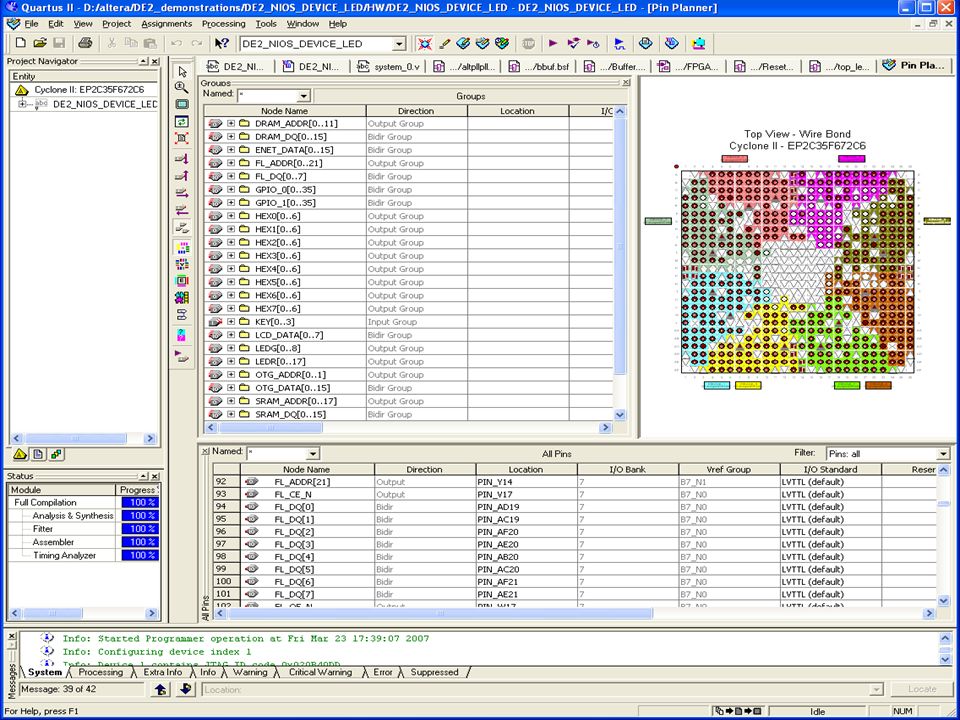The height and width of the screenshot is (720, 960).
Task: Show Design Units tab icon in Project Navigator
Action: (x=56, y=454)
